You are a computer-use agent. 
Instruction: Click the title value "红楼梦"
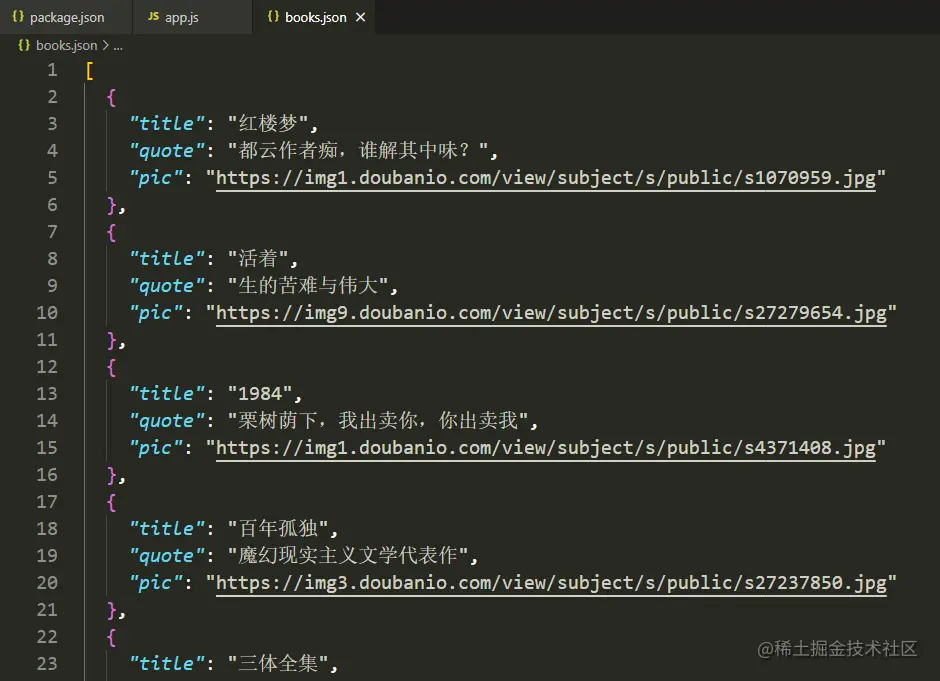tap(268, 123)
